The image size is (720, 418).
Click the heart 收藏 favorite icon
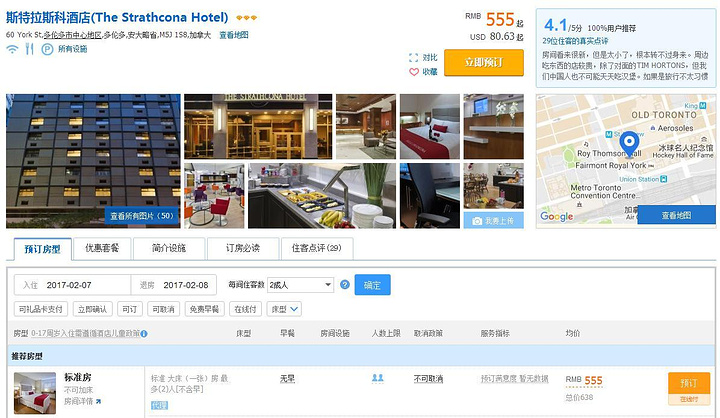pos(414,72)
